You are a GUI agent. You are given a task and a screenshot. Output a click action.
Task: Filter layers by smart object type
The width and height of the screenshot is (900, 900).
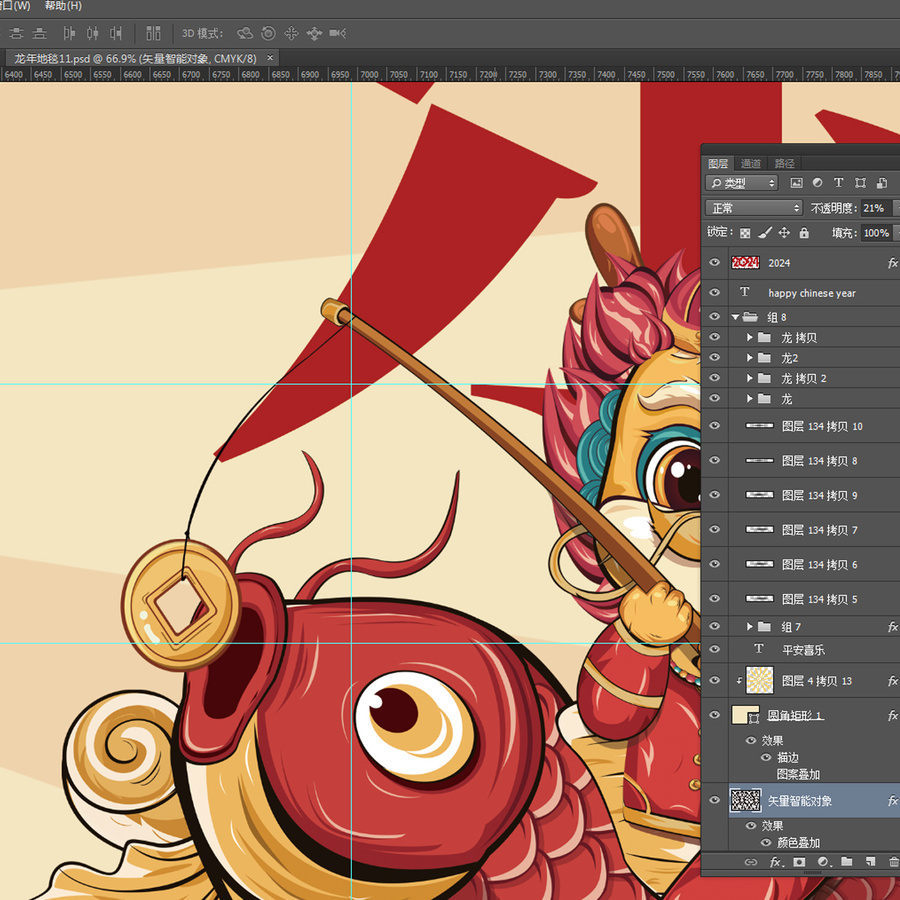click(x=882, y=183)
